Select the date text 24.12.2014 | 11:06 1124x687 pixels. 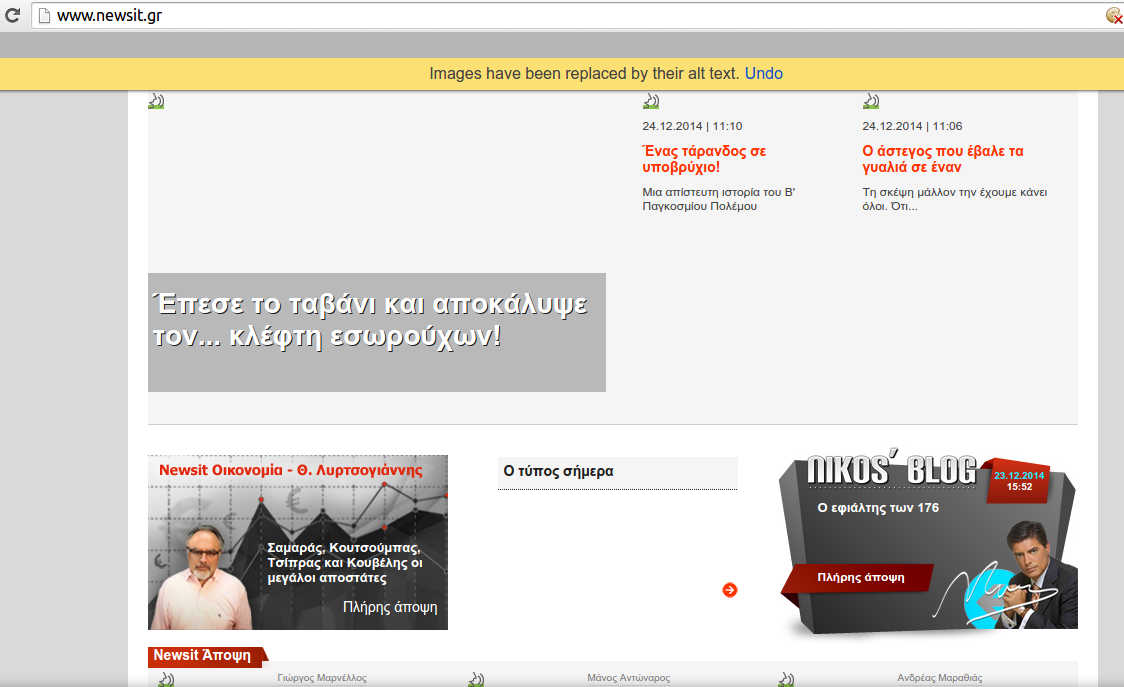(x=912, y=126)
